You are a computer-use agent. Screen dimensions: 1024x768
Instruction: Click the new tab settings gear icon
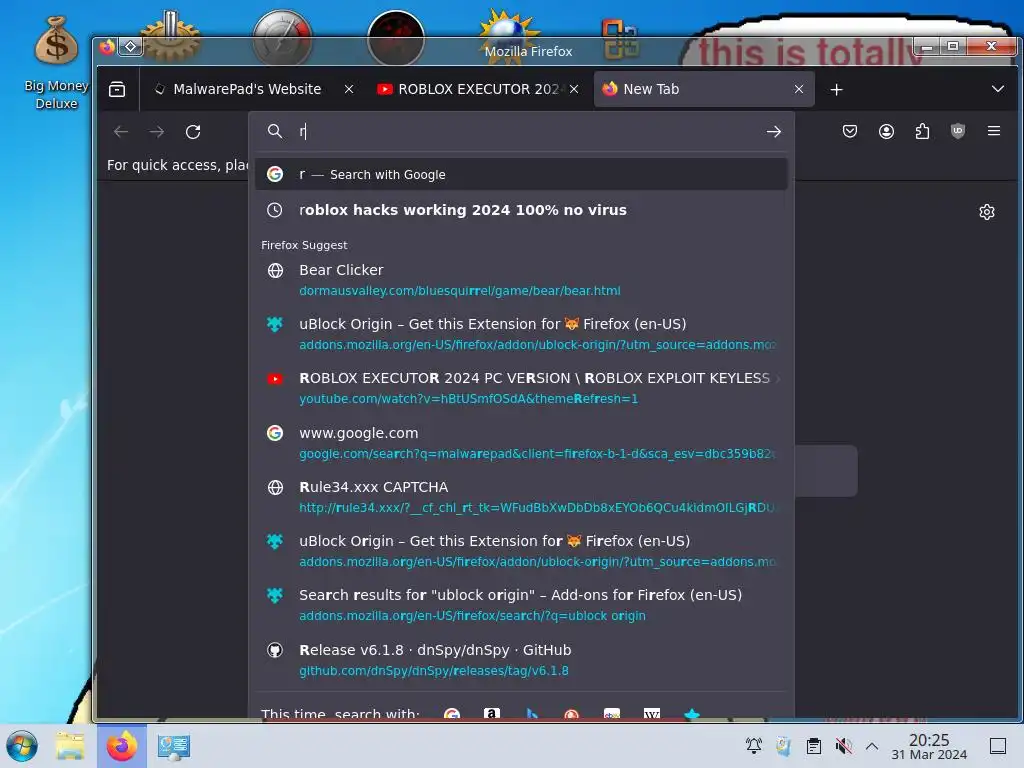pyautogui.click(x=987, y=212)
